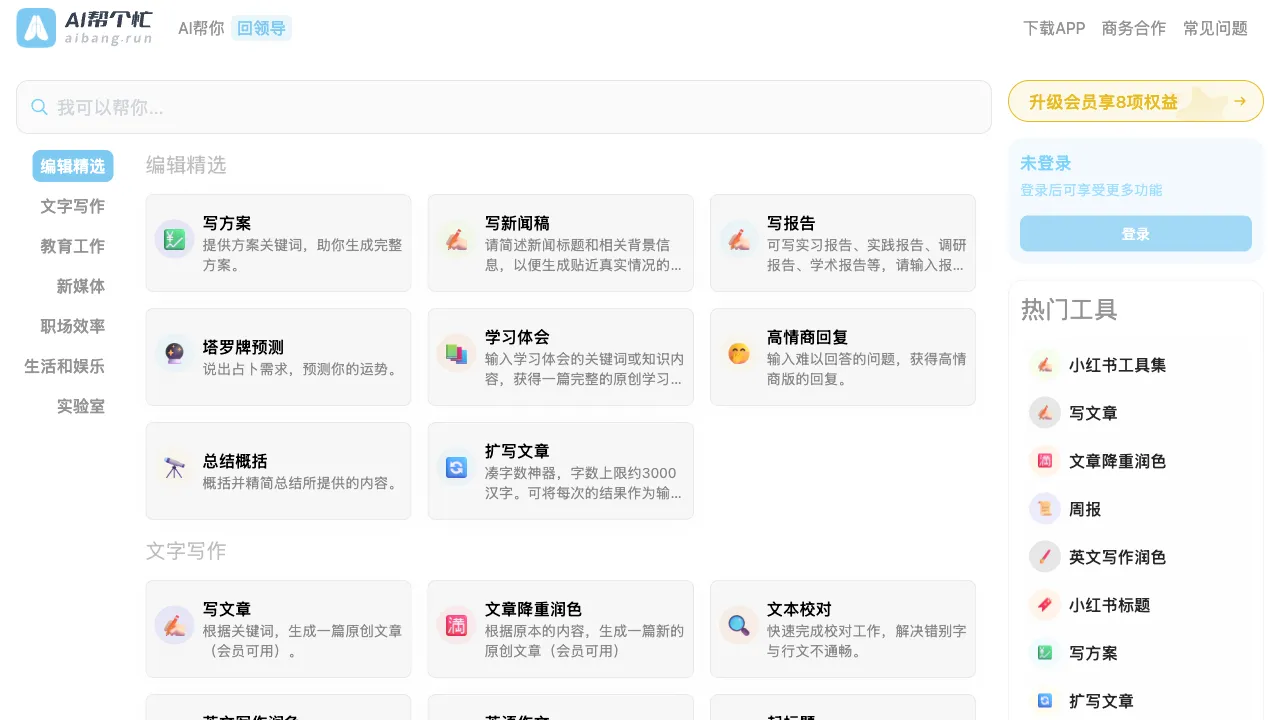
Task: Click the 写报告 card icon
Action: 739,239
